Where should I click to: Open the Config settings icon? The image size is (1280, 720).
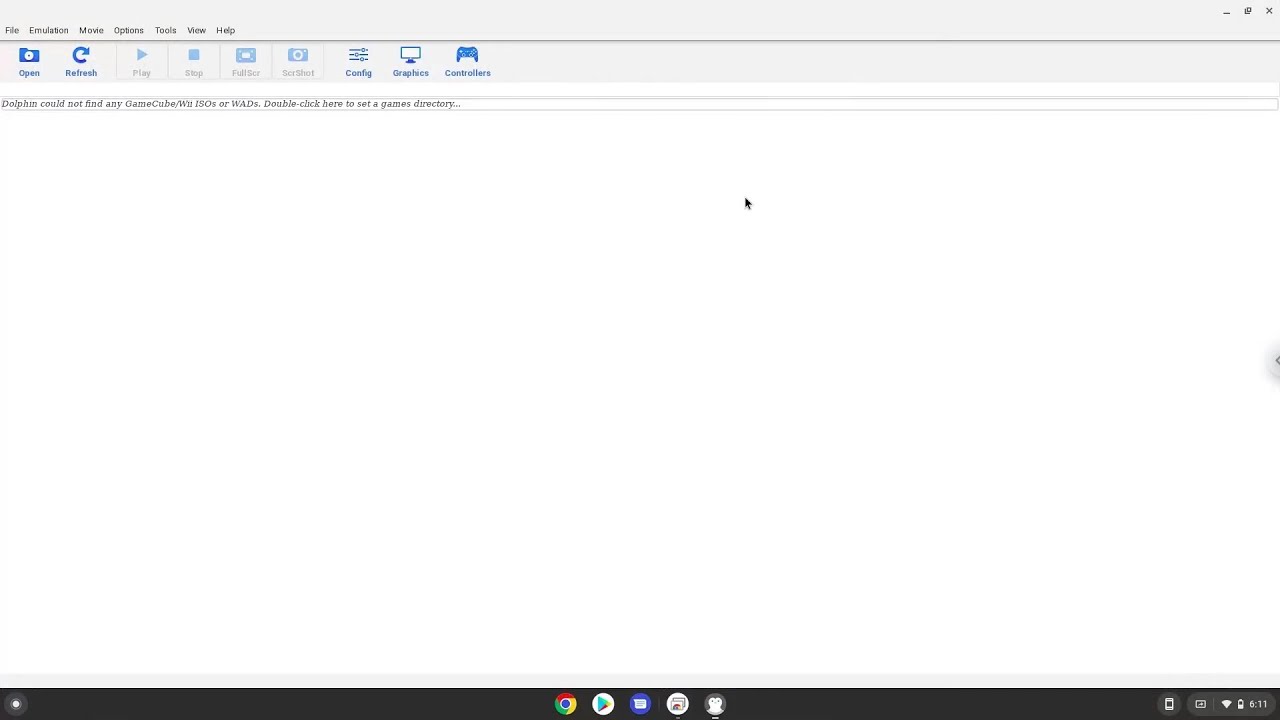tap(358, 62)
